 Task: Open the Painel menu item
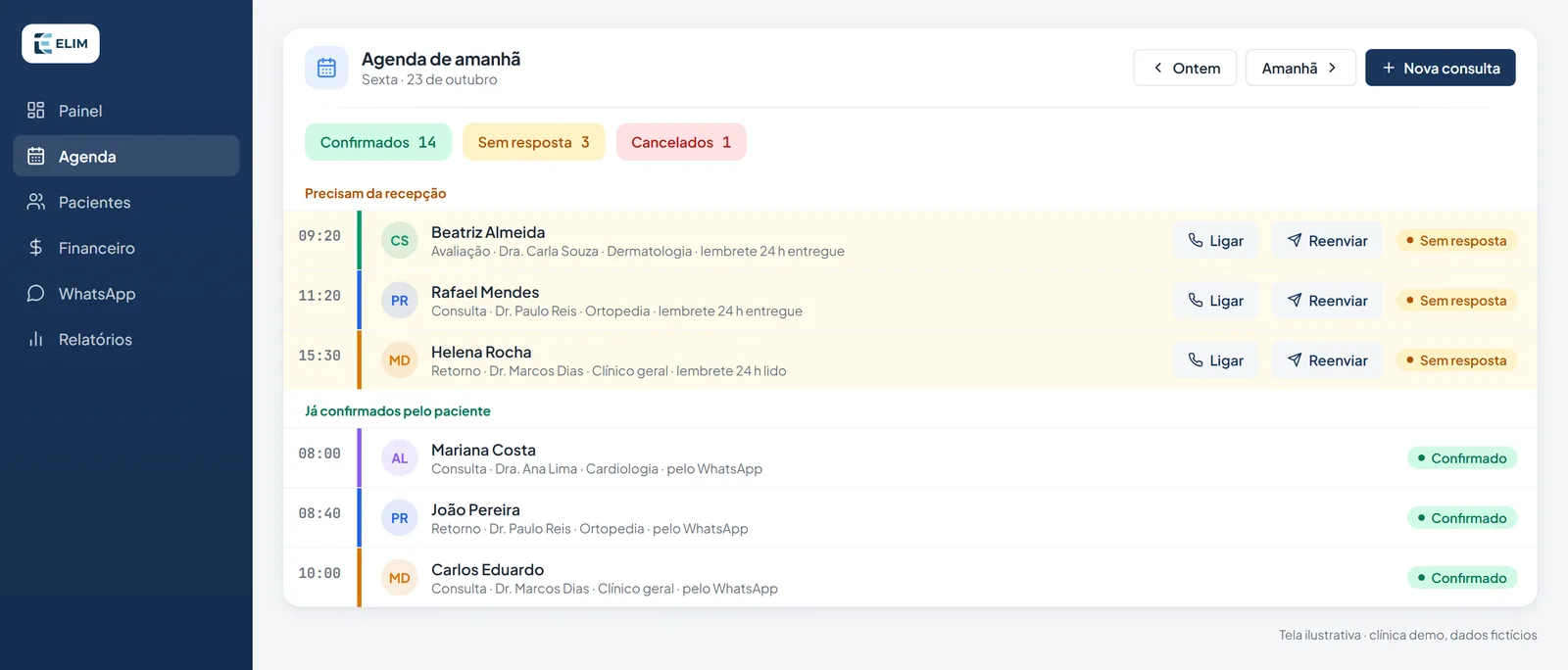(x=126, y=111)
